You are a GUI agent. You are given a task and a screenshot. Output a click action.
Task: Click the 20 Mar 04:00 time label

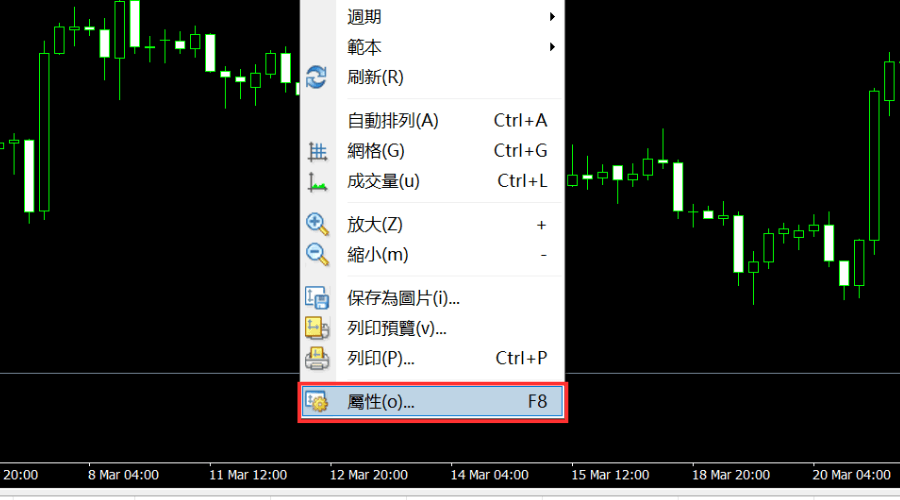(x=851, y=475)
